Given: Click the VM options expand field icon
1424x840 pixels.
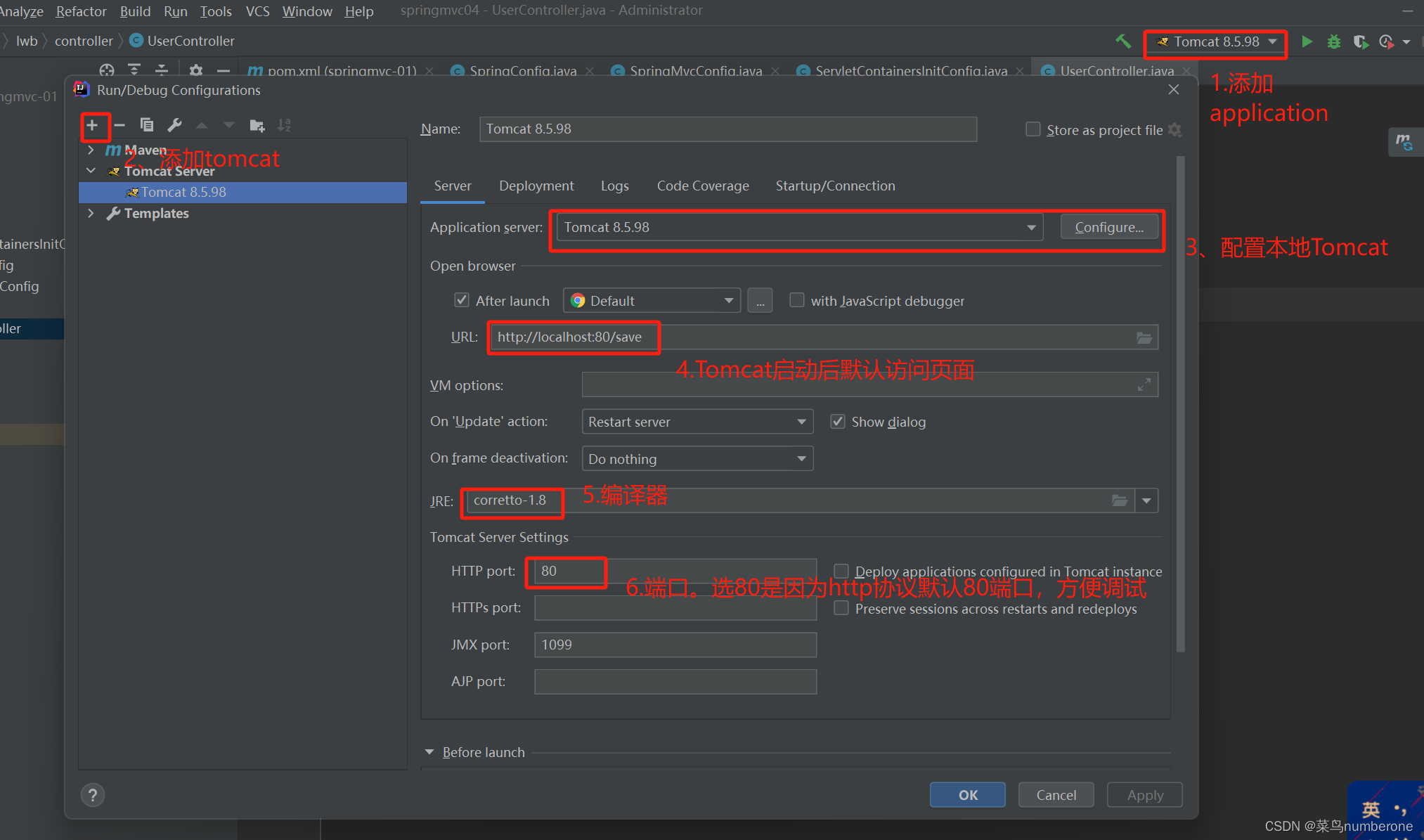Looking at the screenshot, I should click(x=1144, y=385).
